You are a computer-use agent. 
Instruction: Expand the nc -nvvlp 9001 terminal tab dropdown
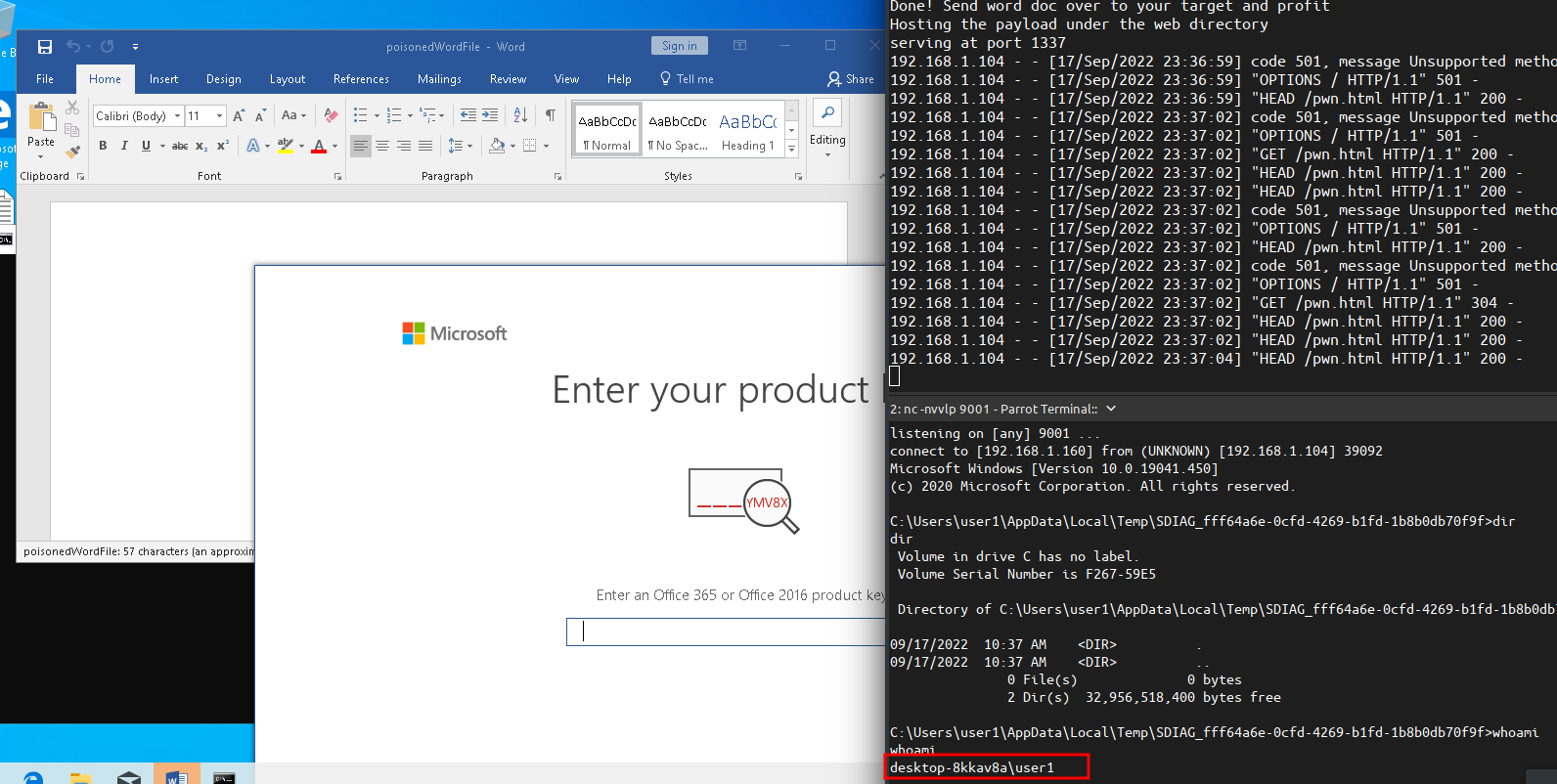(x=1111, y=409)
